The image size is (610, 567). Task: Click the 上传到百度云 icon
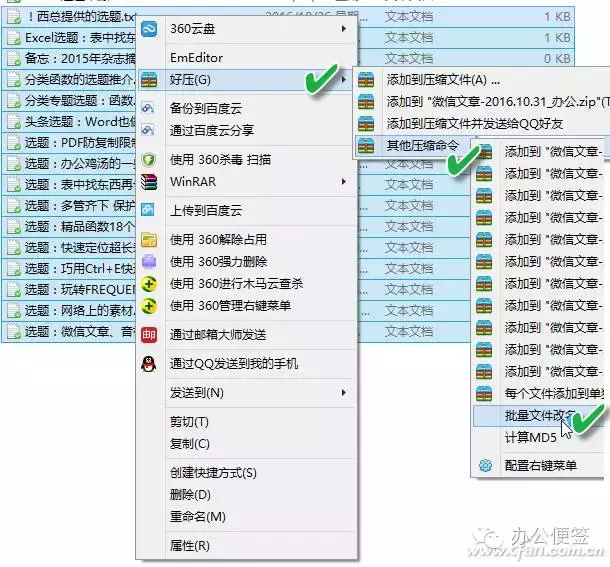(148, 211)
